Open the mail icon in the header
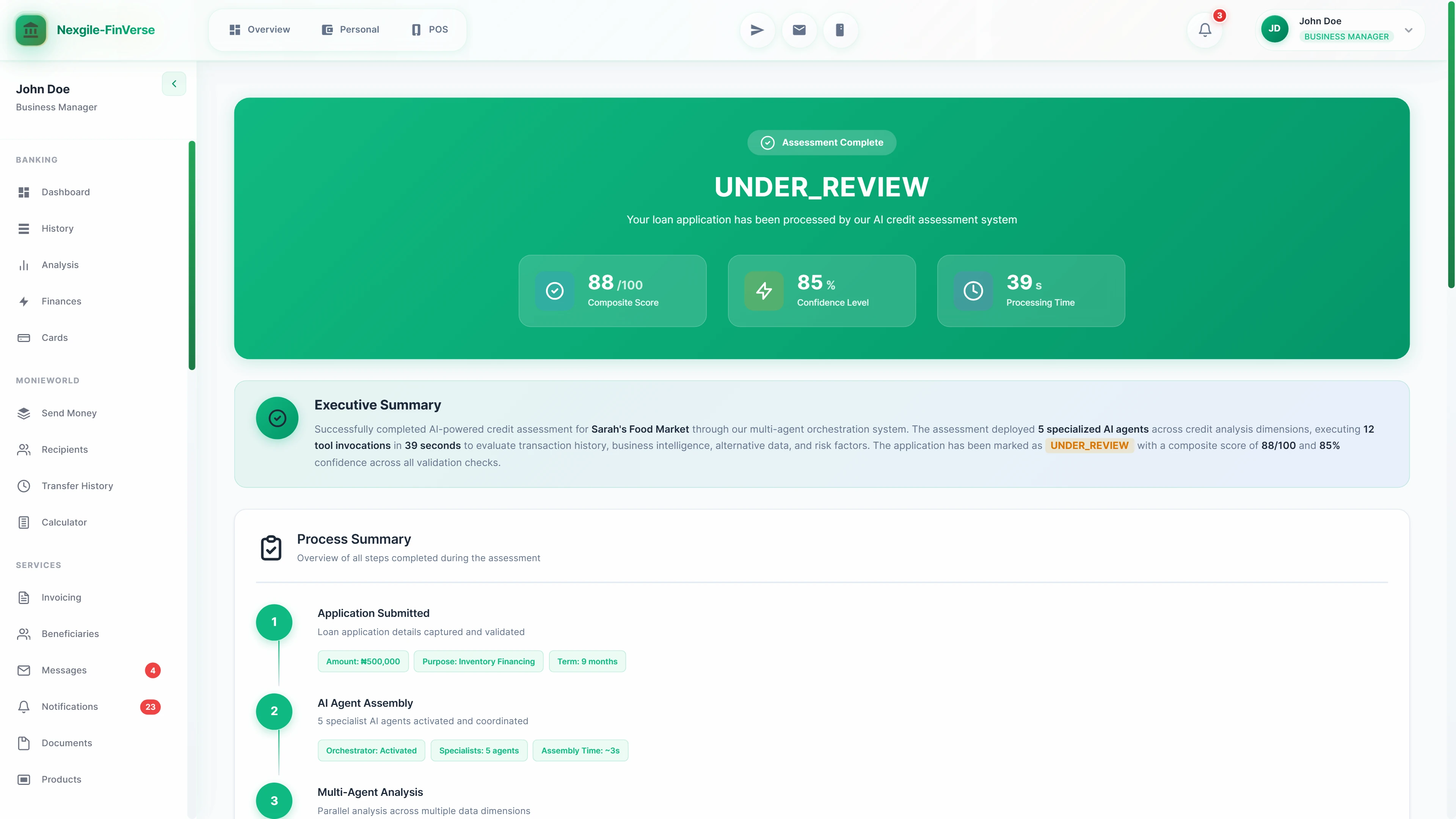This screenshot has height=819, width=1456. click(x=798, y=30)
